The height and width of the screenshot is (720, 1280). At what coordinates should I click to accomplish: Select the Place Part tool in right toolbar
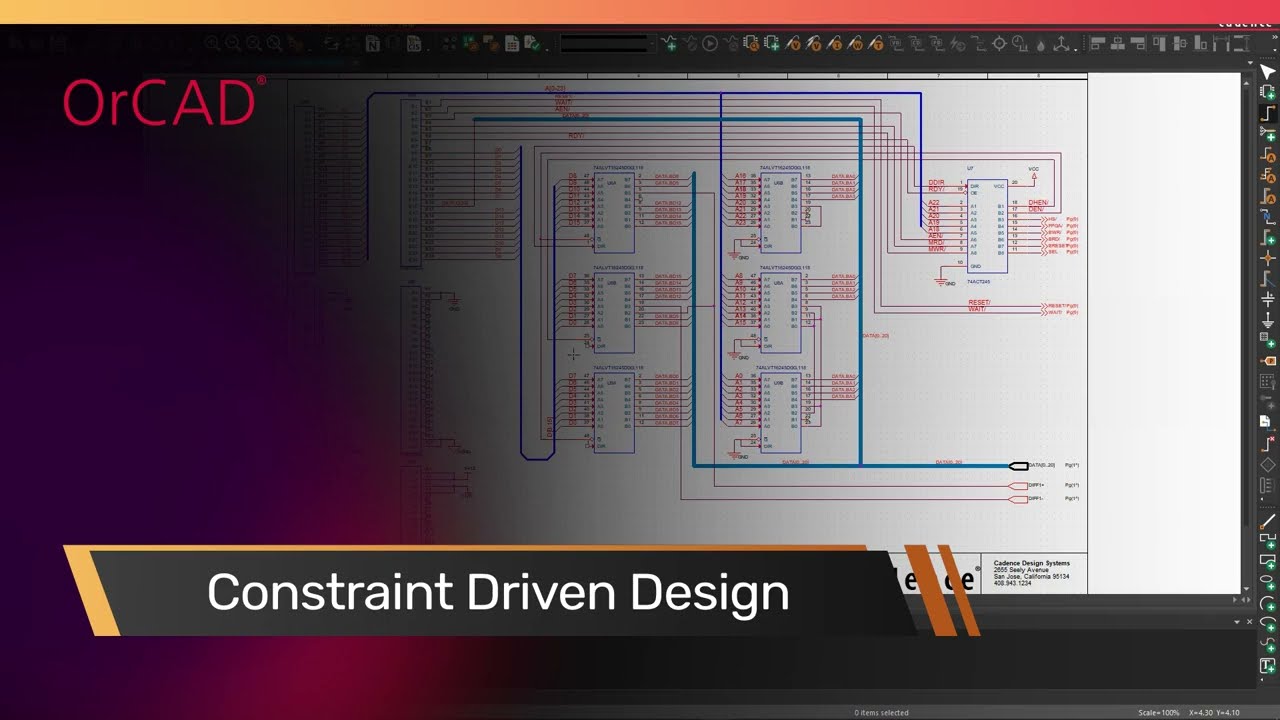click(1268, 92)
